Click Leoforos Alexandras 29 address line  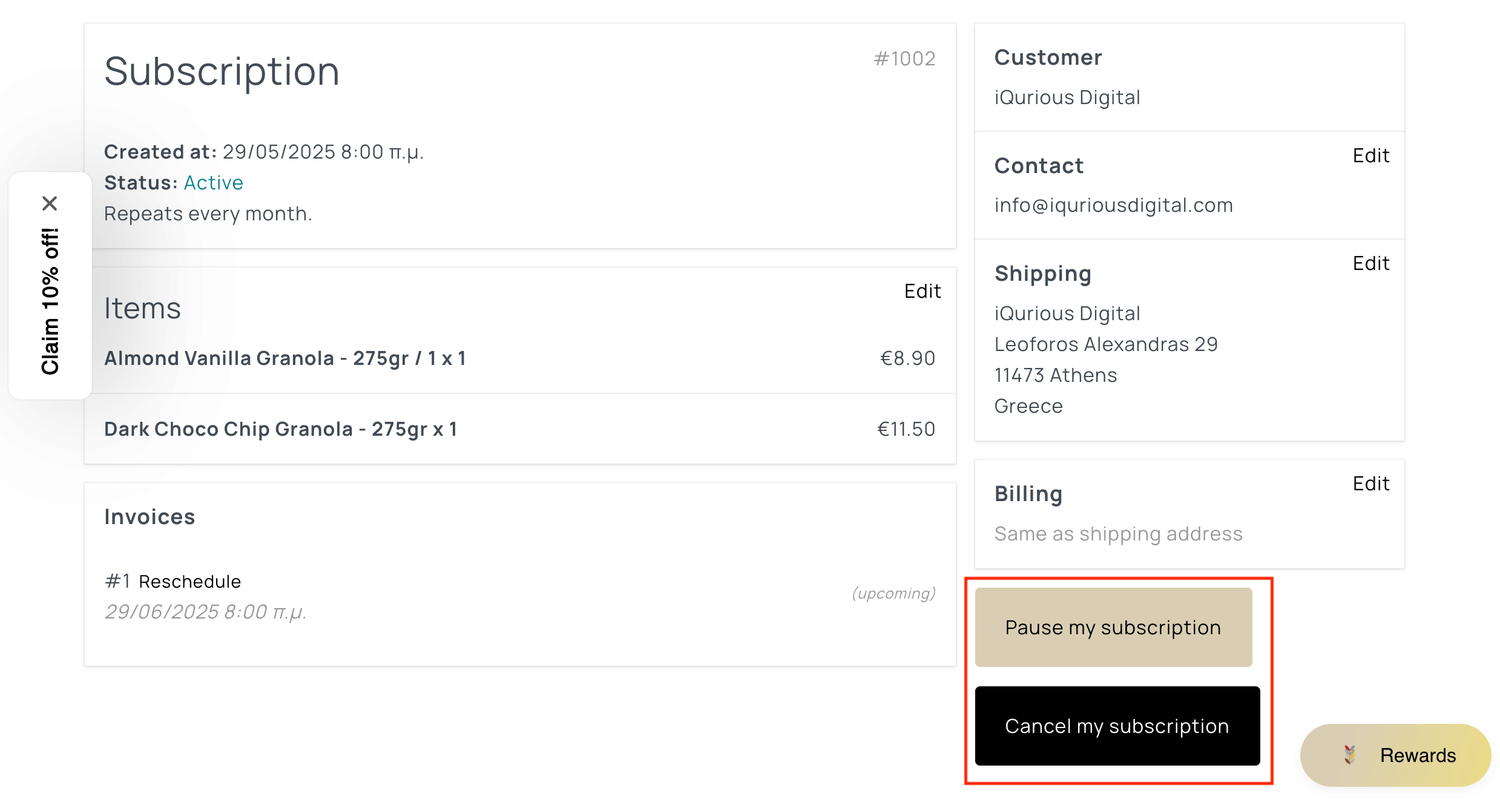click(1105, 345)
